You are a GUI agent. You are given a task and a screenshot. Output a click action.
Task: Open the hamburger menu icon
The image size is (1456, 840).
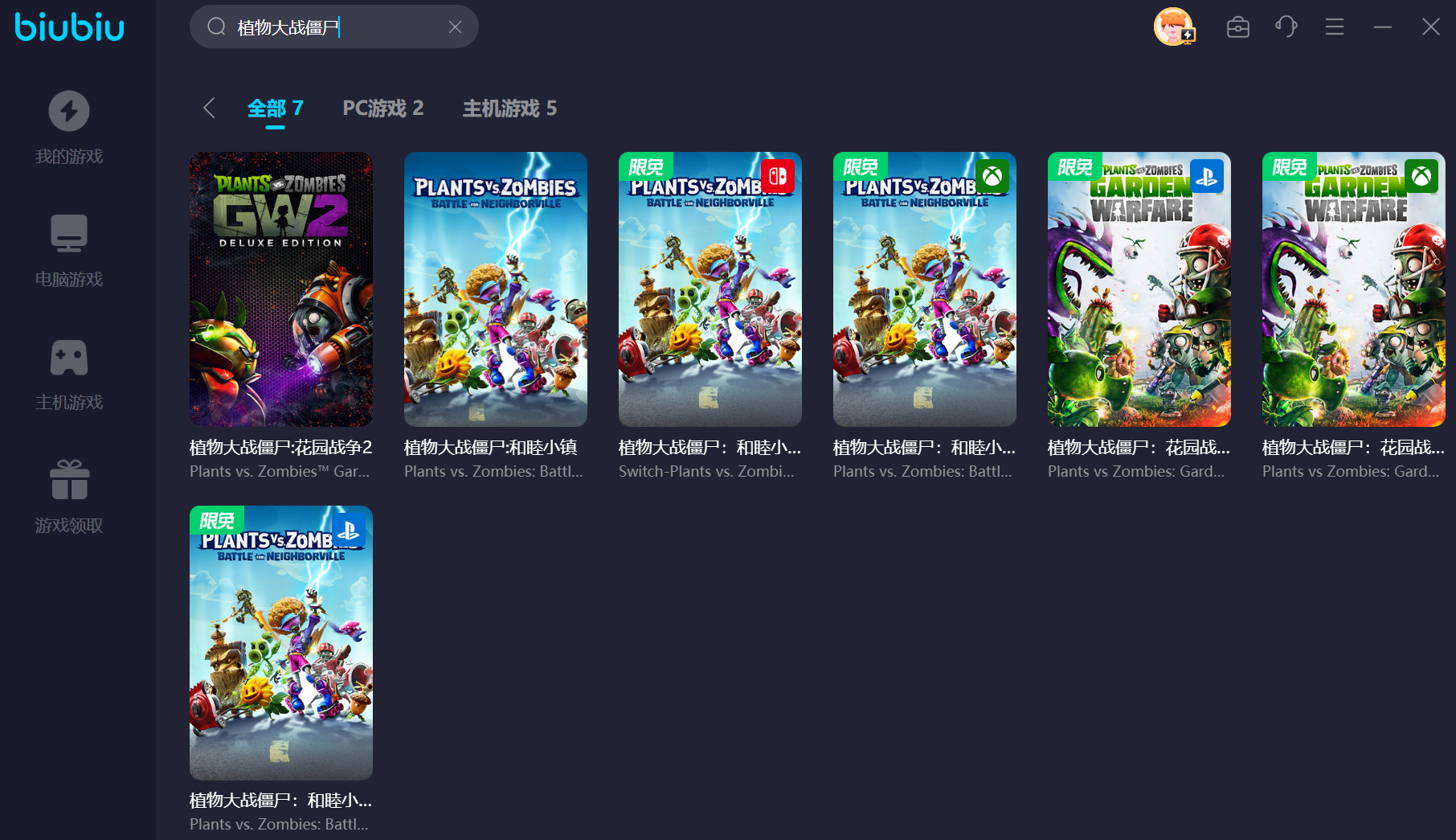point(1334,27)
